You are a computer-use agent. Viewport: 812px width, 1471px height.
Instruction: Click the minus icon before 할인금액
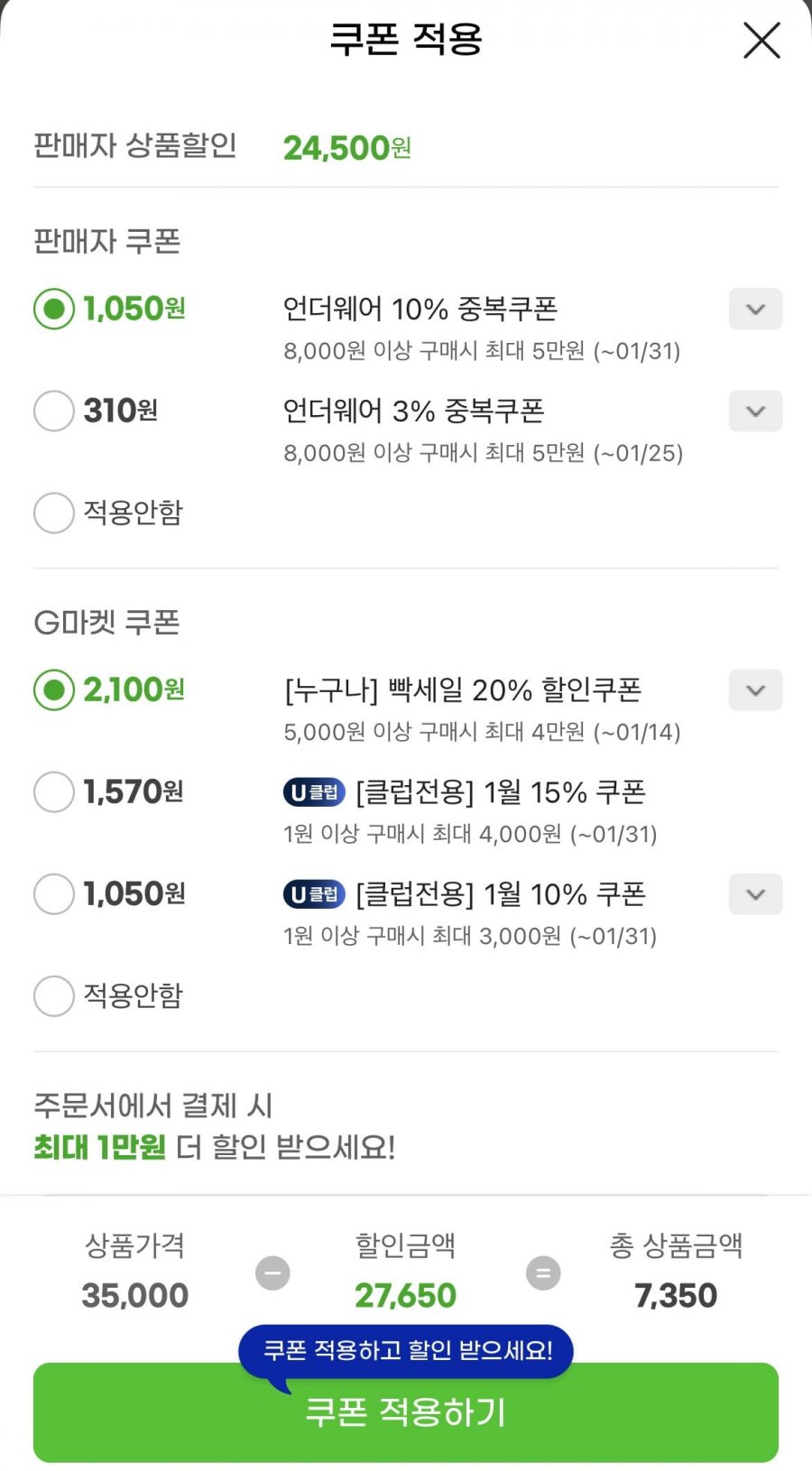(272, 1273)
